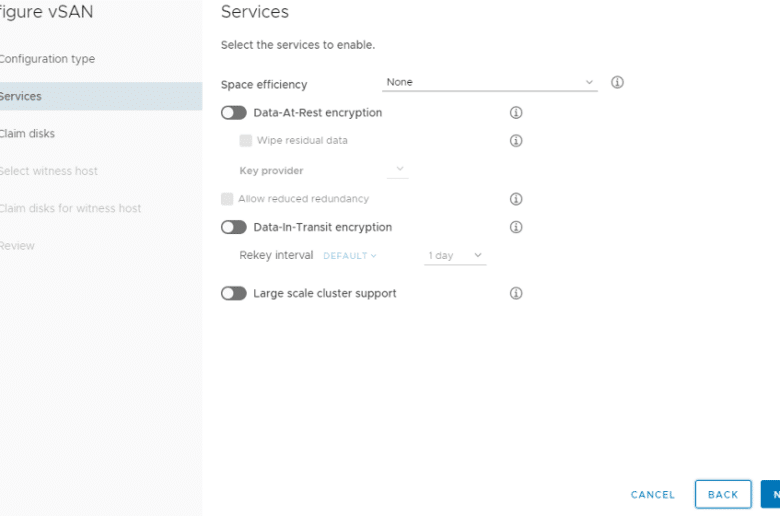780x516 pixels.
Task: Check the Allow reduced redundancy checkbox
Action: coord(227,199)
